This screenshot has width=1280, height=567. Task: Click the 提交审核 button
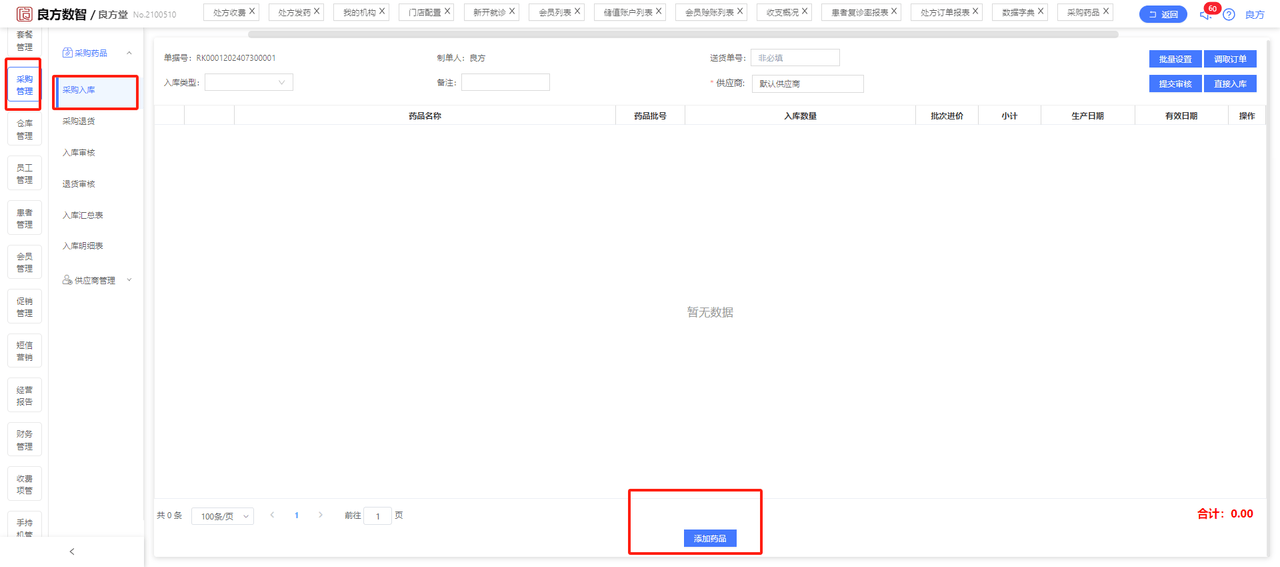tap(1175, 84)
